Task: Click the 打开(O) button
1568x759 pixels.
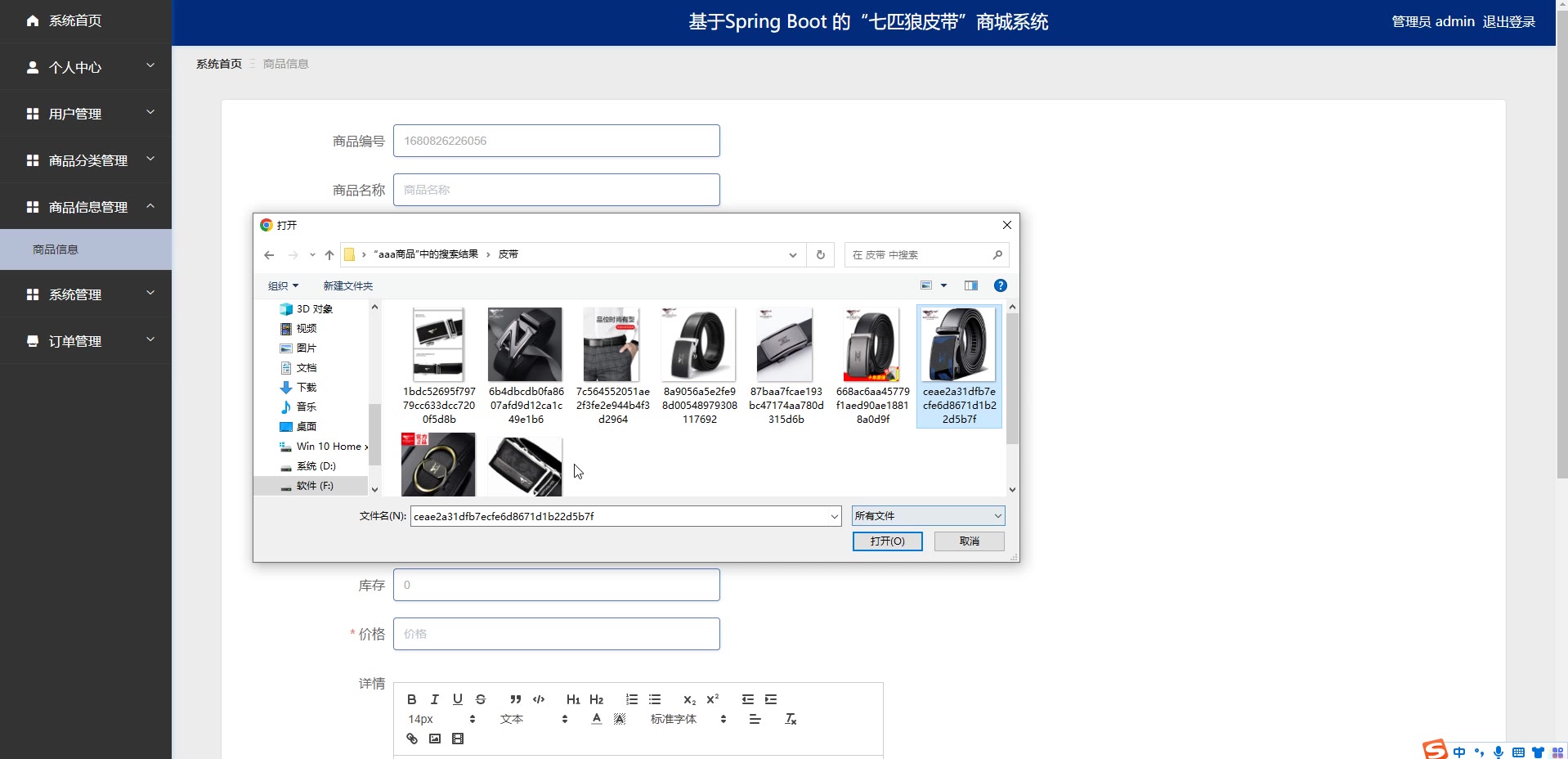Action: point(887,541)
